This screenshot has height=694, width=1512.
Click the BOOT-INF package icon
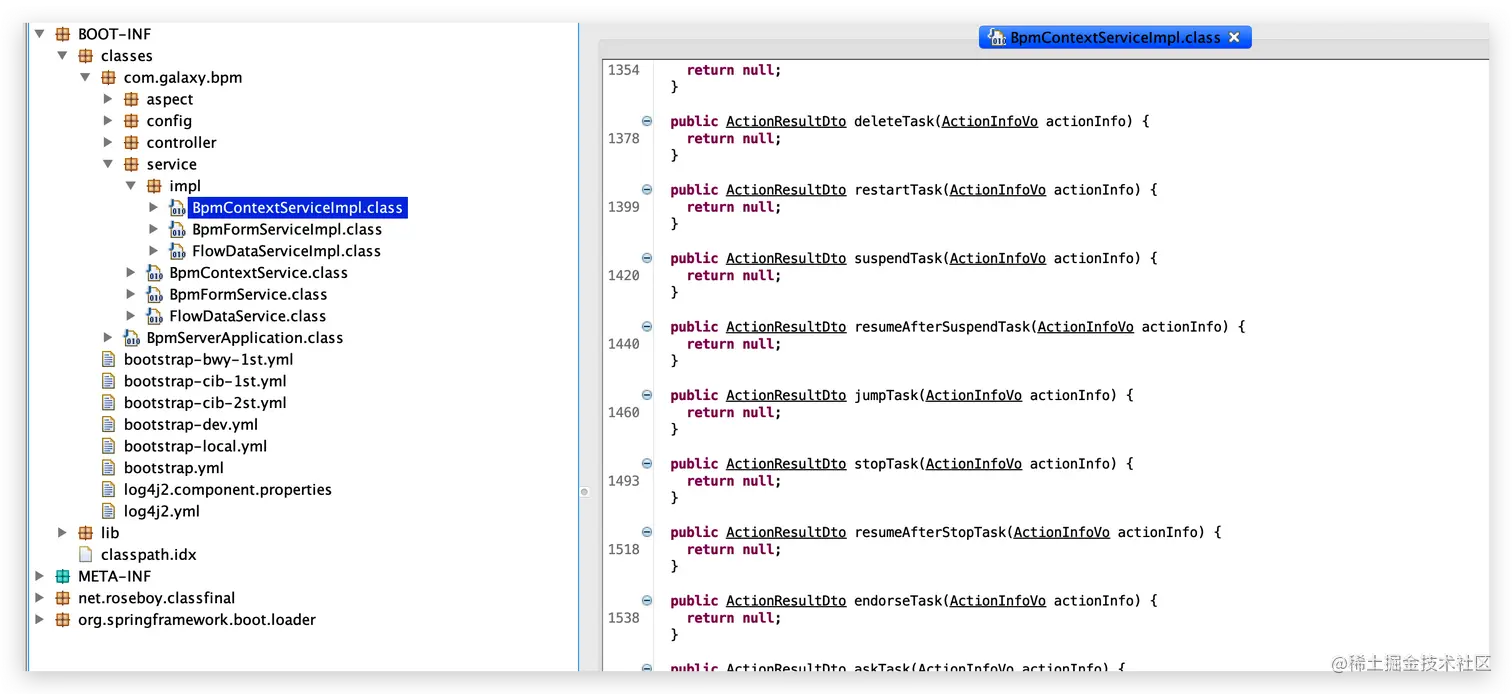63,34
